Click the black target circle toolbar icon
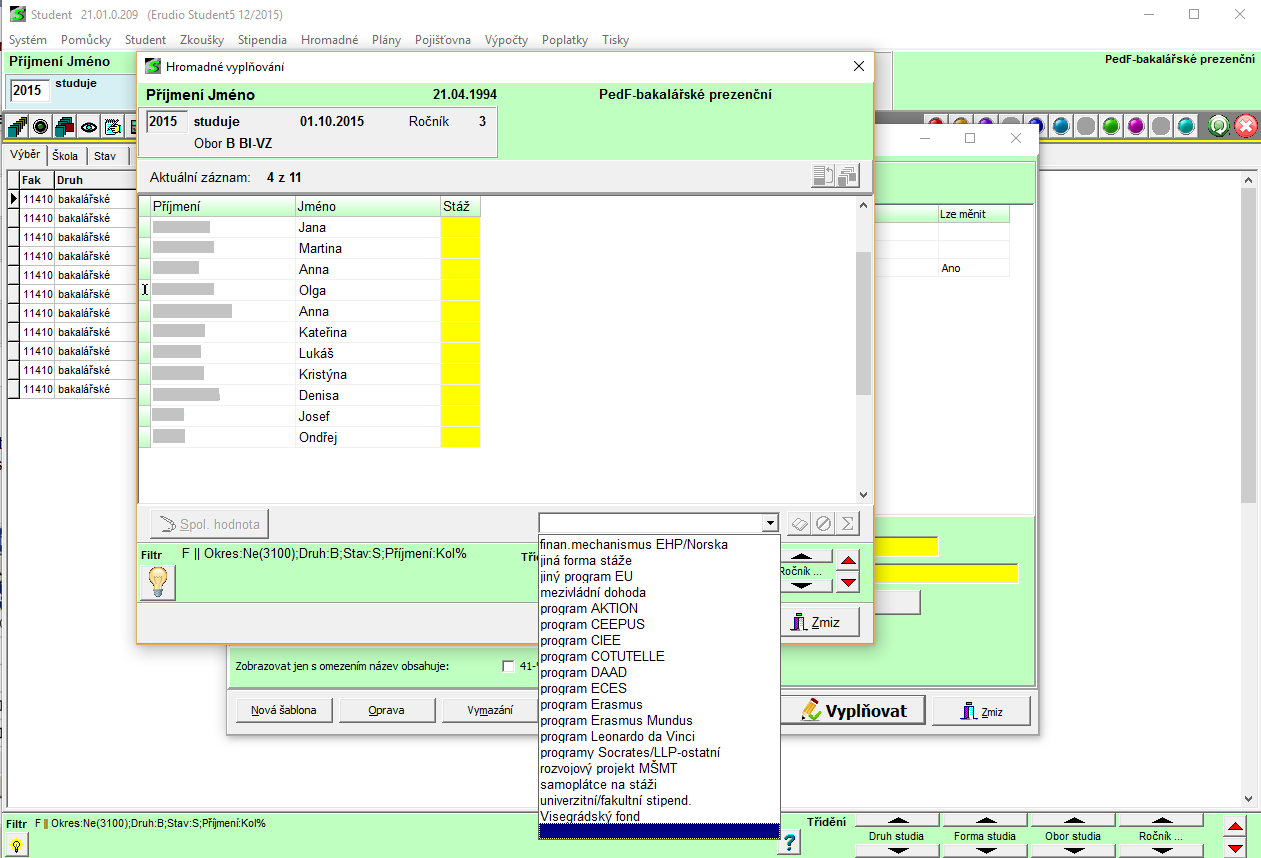The height and width of the screenshot is (858, 1261). point(41,127)
